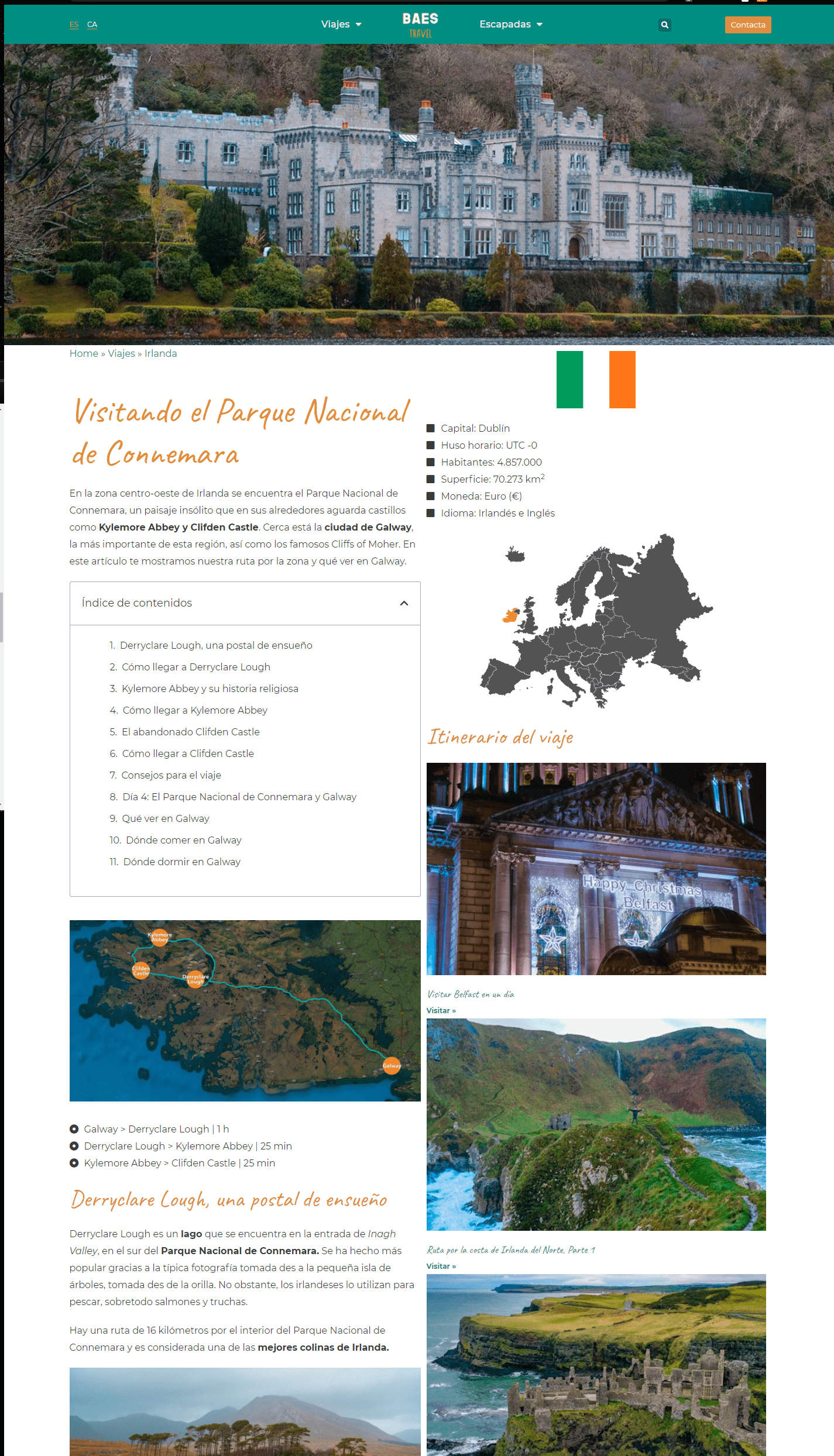Open the Belfast Christmas photo
Screen dimensions: 834x1456
596,869
